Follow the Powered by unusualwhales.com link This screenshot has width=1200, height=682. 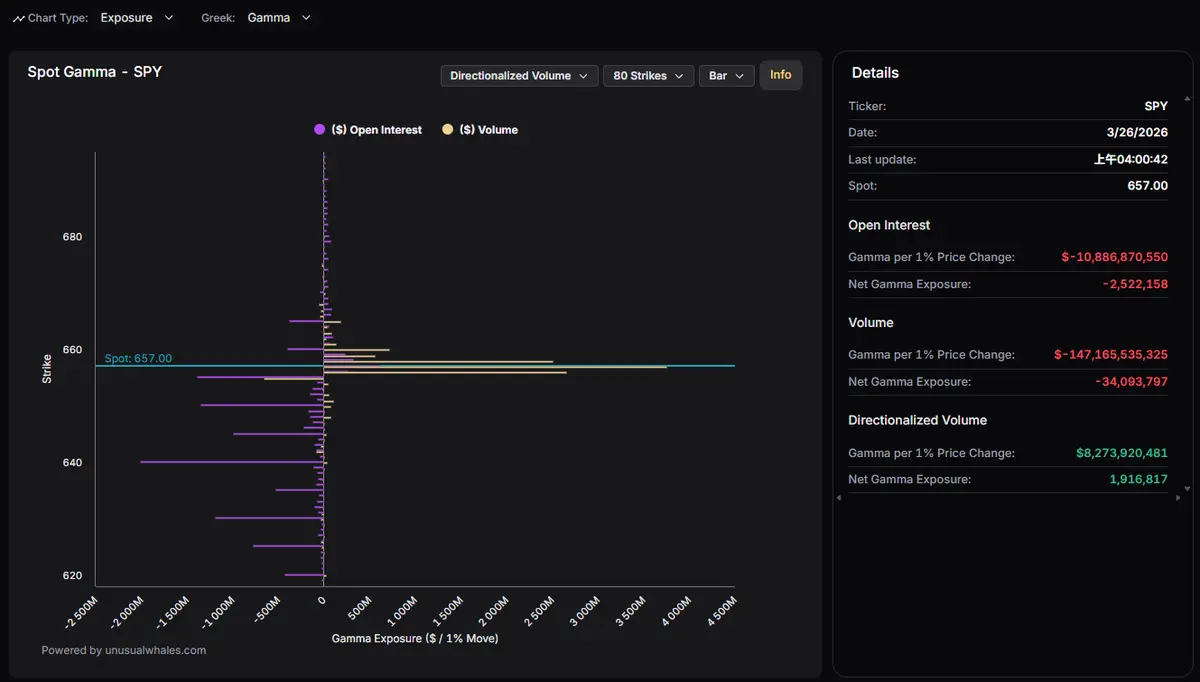coord(124,650)
